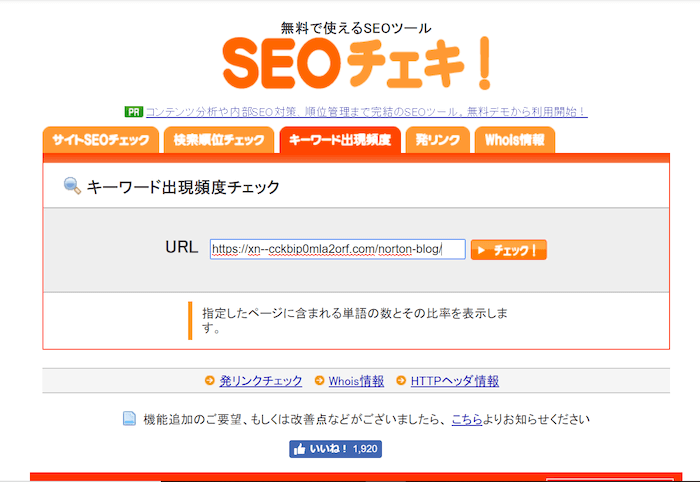Click the キーワード出現頻度チェック heading text
This screenshot has width=700, height=482.
[183, 187]
